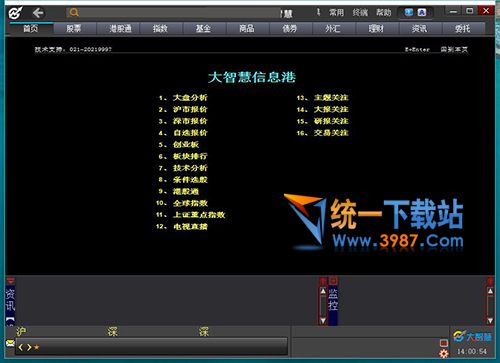
Task: Click the red pin left of 监控 panel
Action: 323,281
